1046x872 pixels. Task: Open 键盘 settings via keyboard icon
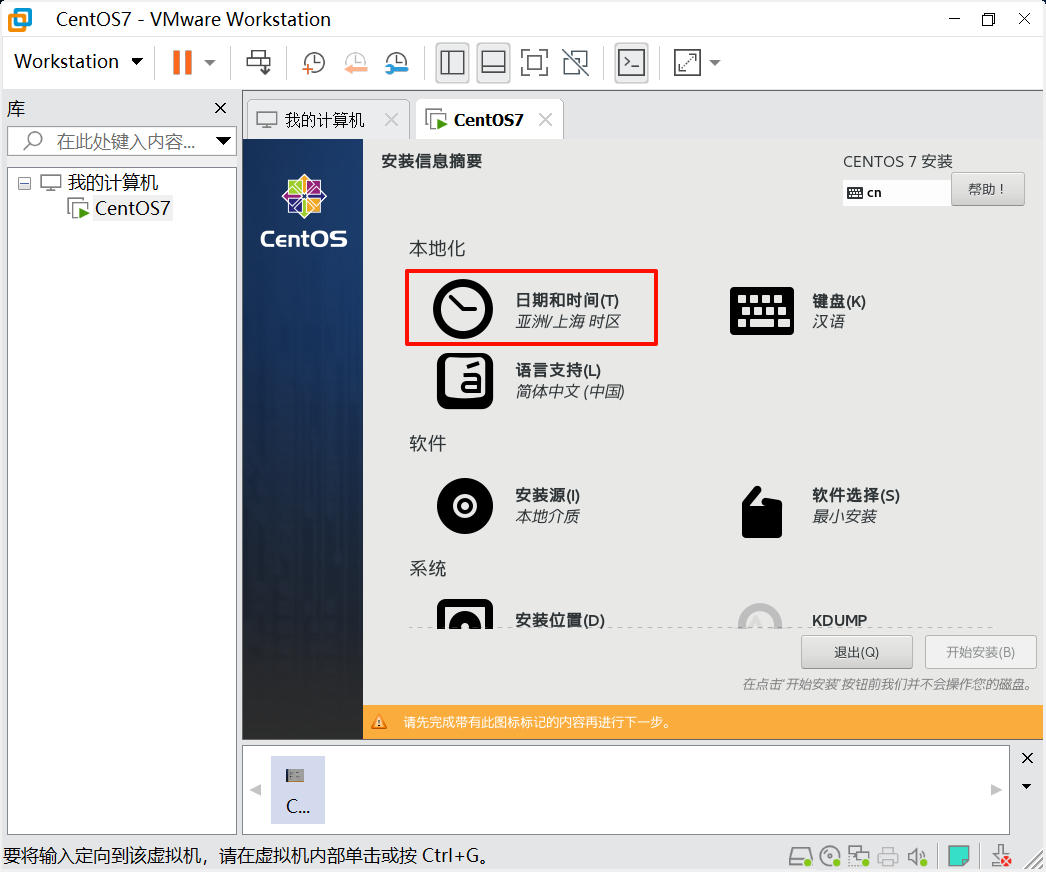pyautogui.click(x=762, y=311)
